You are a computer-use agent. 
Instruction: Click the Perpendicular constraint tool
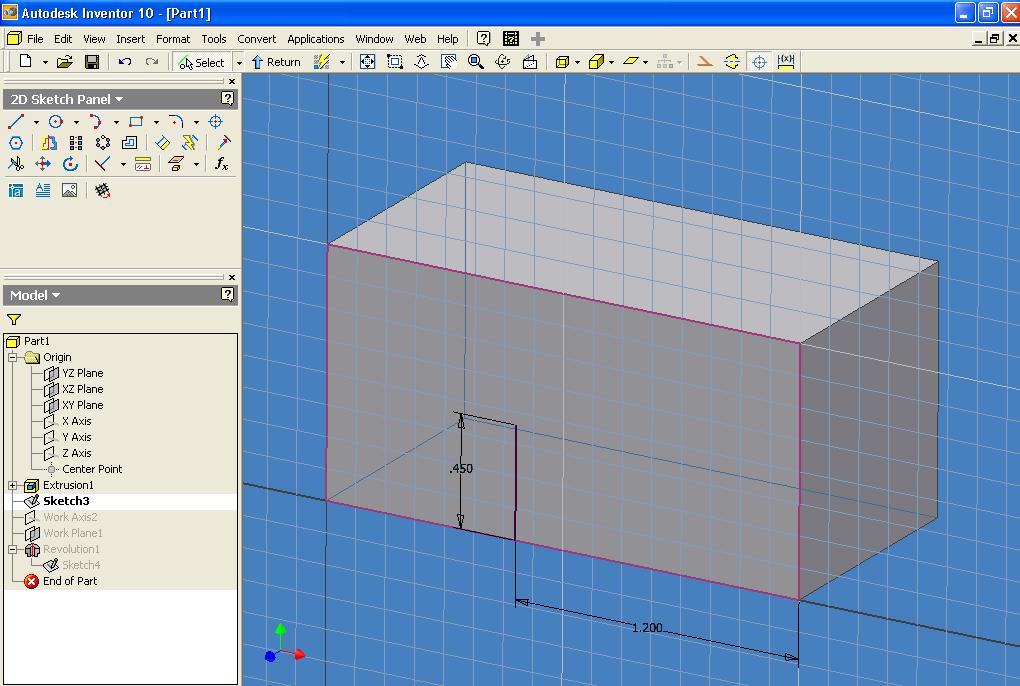102,164
